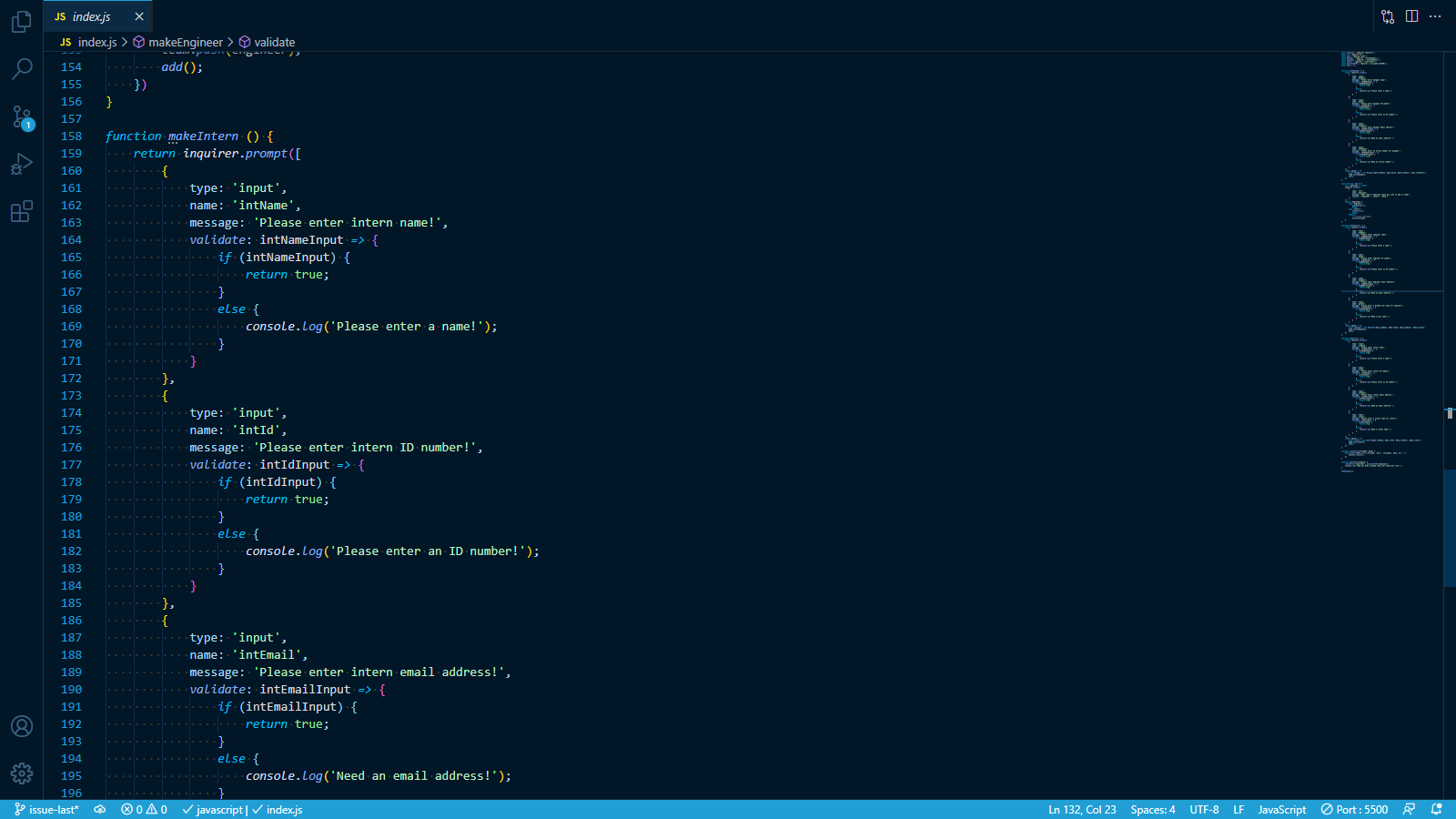Open the Run and Debug view
Viewport: 1456px width, 819px height.
[x=22, y=165]
